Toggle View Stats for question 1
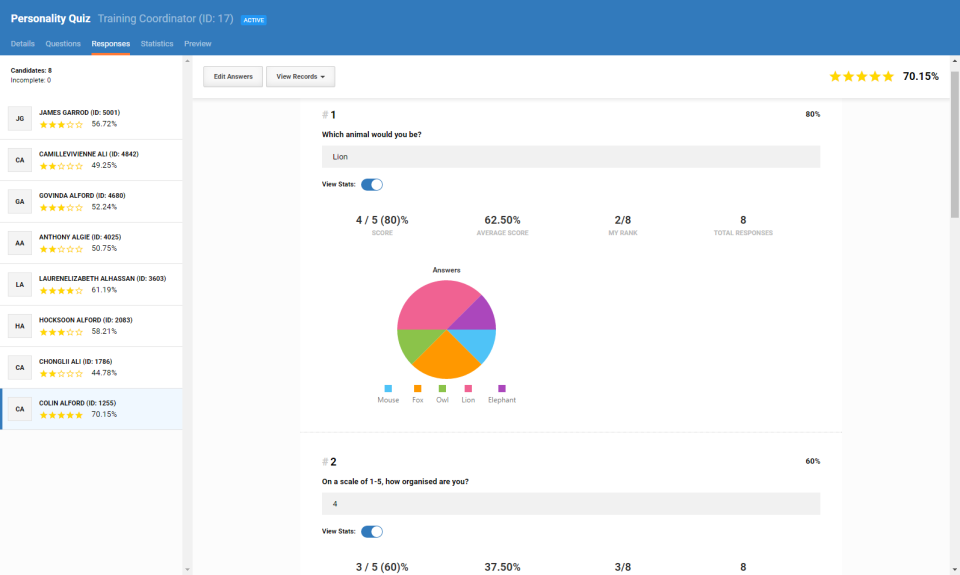Screen dimensions: 960x575 click(372, 184)
